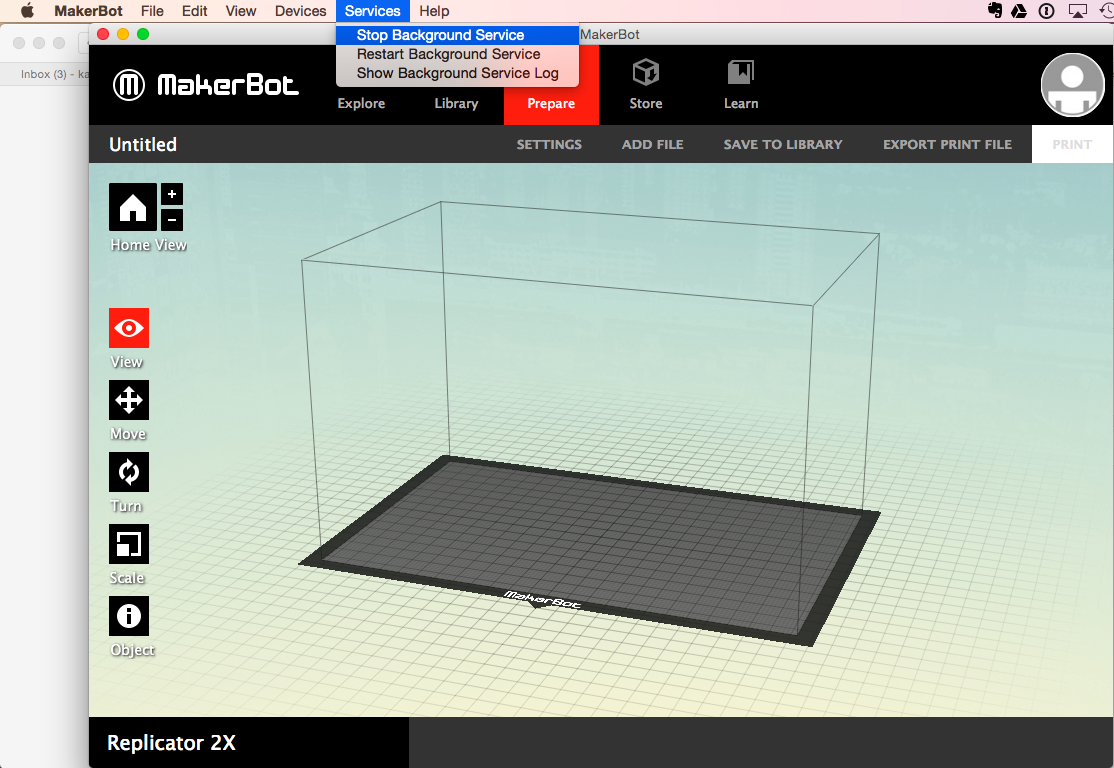Select the Scale tool
Screen dimensions: 1114x768
(x=129, y=544)
